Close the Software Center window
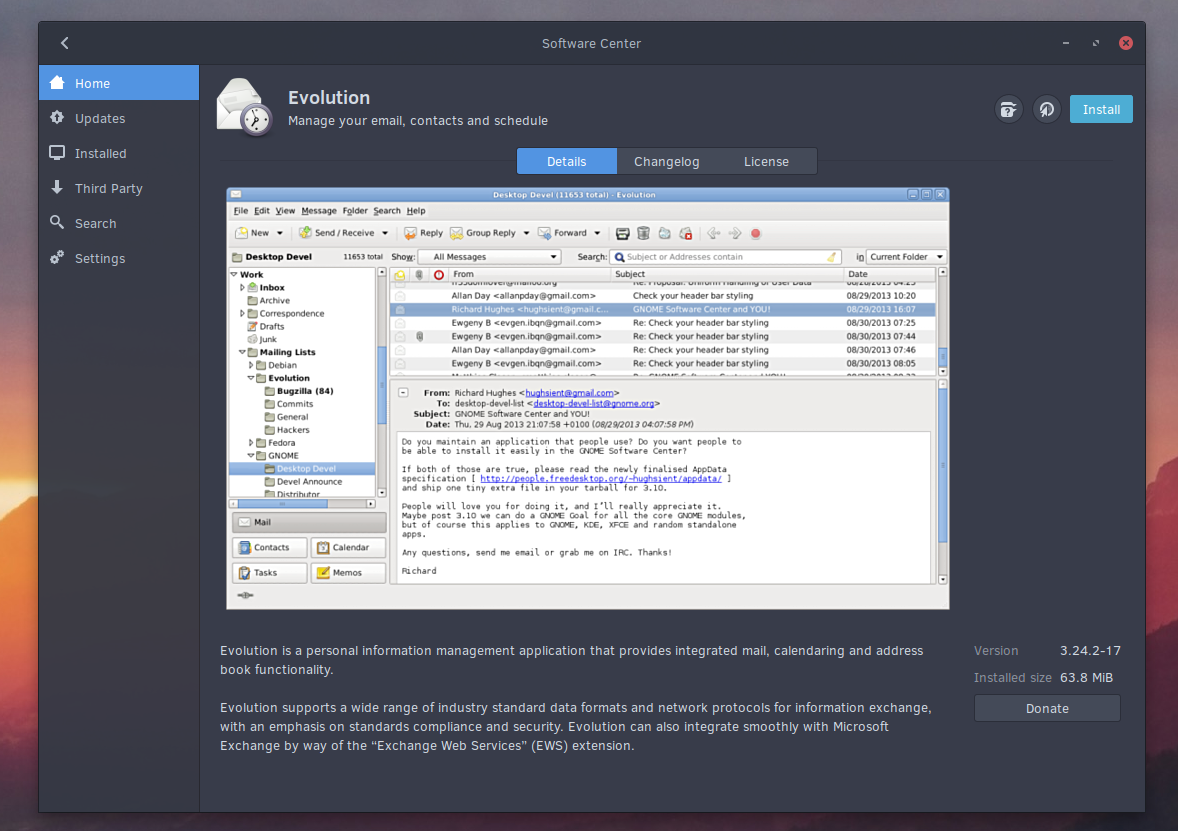The height and width of the screenshot is (831, 1178). pyautogui.click(x=1125, y=43)
